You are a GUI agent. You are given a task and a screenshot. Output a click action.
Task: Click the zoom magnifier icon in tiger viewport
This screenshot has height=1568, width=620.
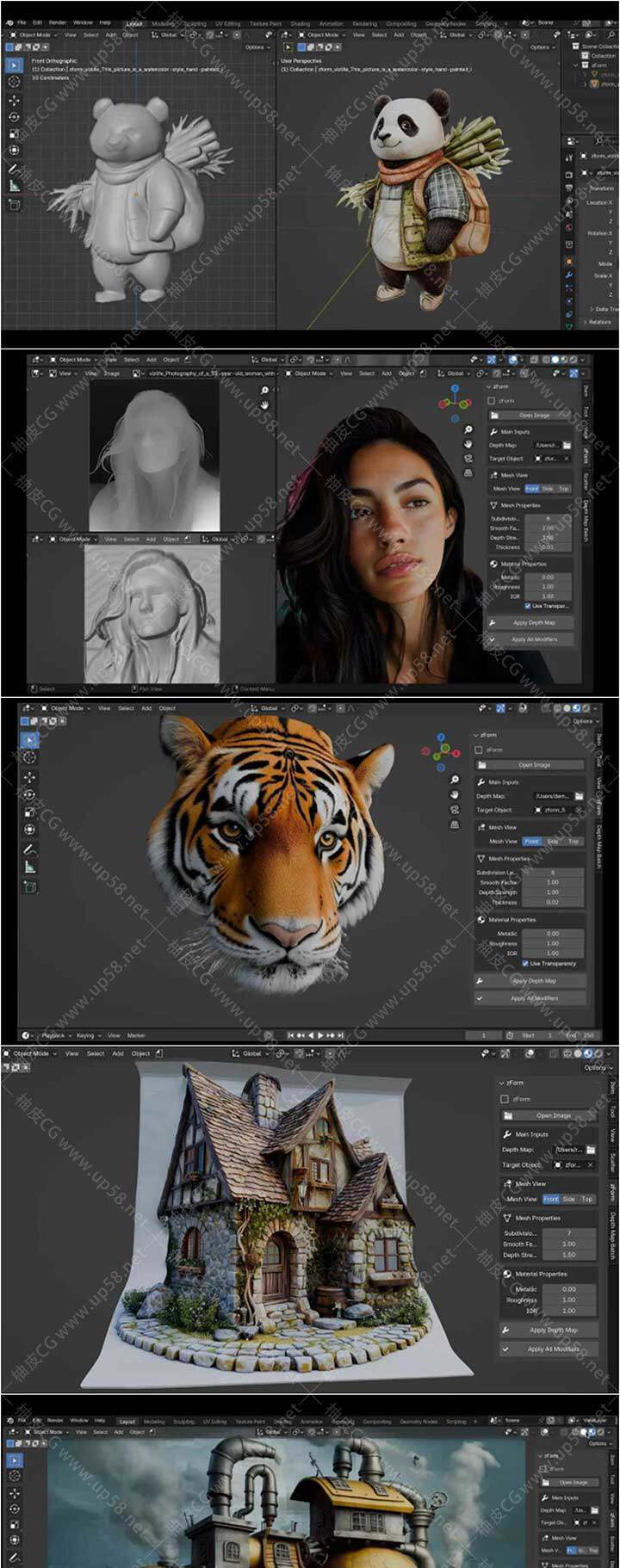coord(455,780)
